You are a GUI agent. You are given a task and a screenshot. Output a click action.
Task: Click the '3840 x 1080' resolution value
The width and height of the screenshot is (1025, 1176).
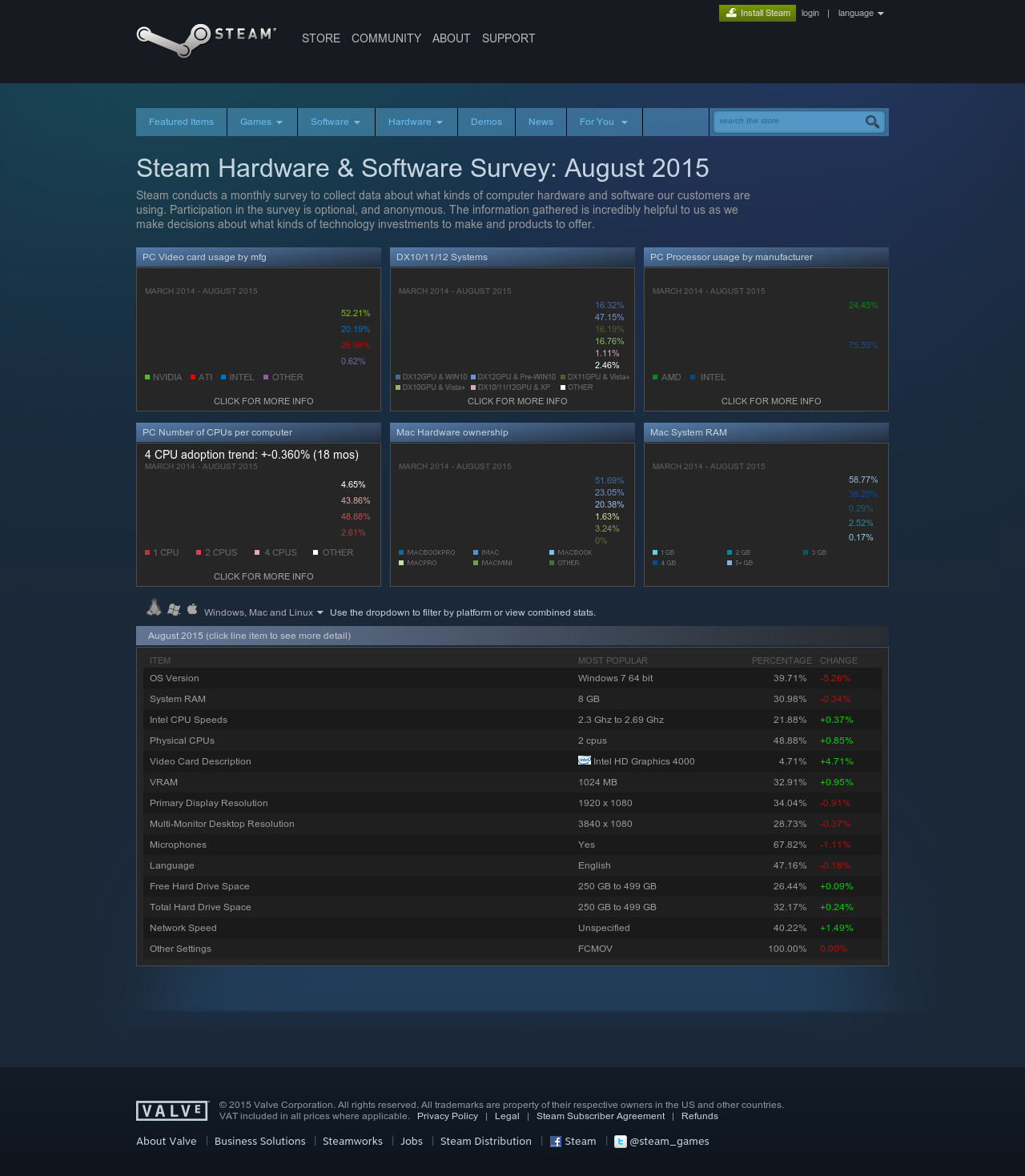click(x=605, y=824)
